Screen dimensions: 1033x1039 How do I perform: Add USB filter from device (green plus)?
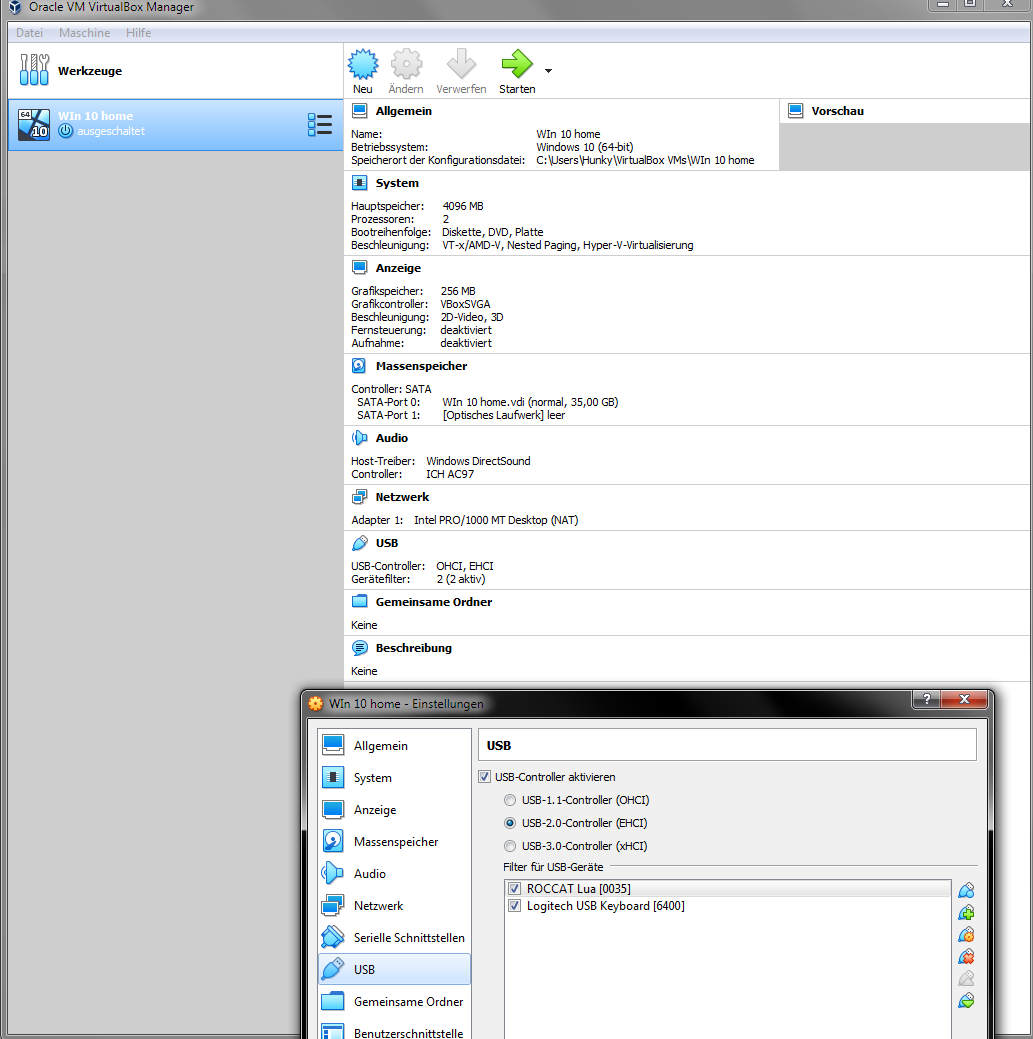coord(966,912)
